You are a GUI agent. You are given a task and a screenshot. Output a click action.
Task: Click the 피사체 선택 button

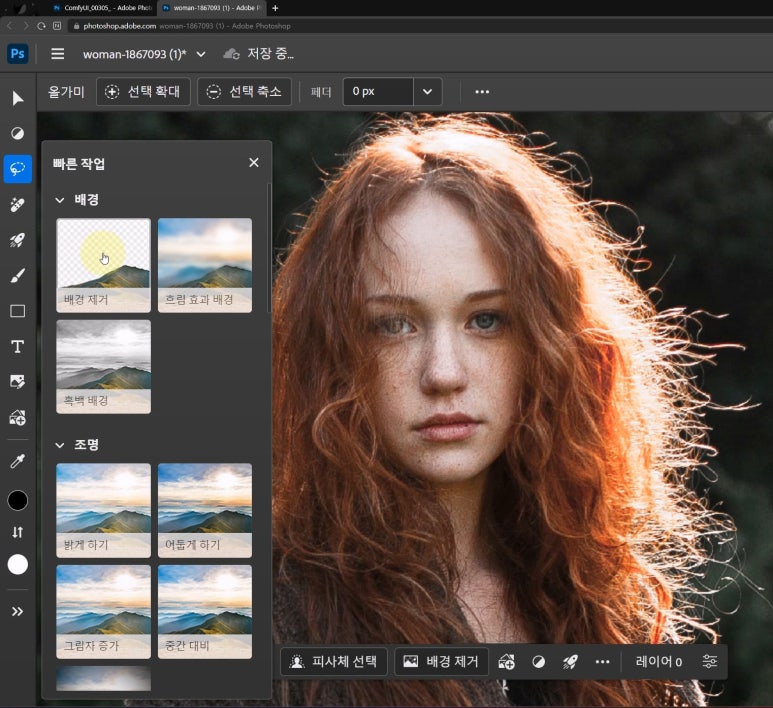tap(334, 662)
